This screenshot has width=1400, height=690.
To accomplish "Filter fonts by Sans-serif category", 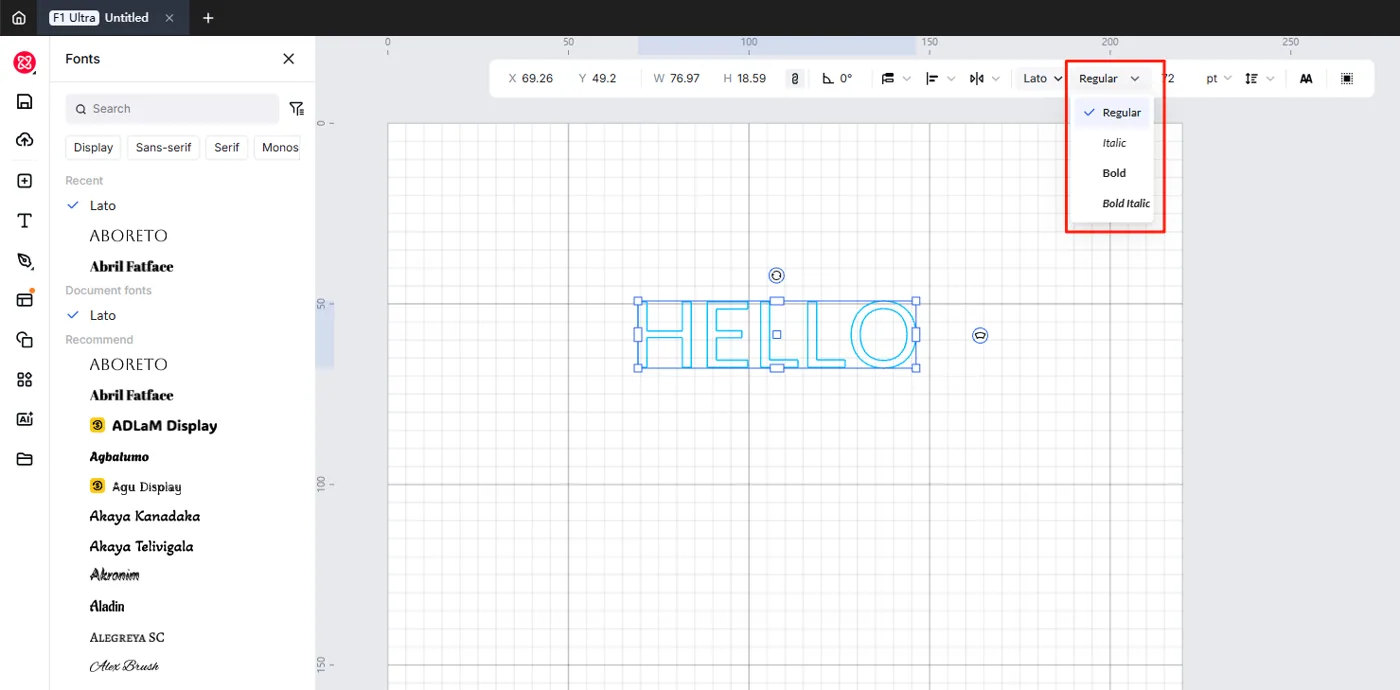I will tap(163, 147).
